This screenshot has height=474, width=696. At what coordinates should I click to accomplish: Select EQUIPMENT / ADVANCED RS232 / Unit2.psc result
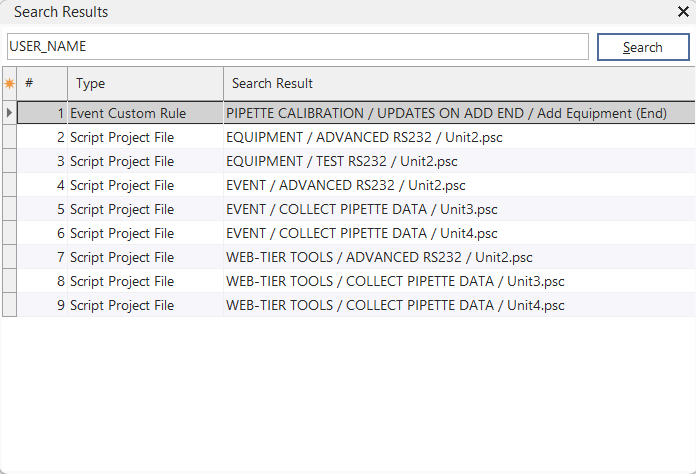(x=342, y=137)
